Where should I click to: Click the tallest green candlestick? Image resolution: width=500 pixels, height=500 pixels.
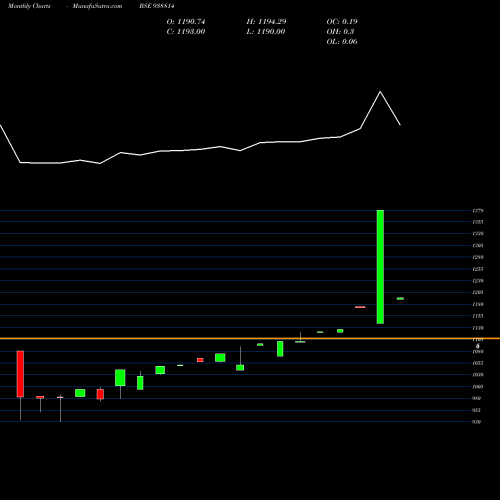tap(380, 267)
